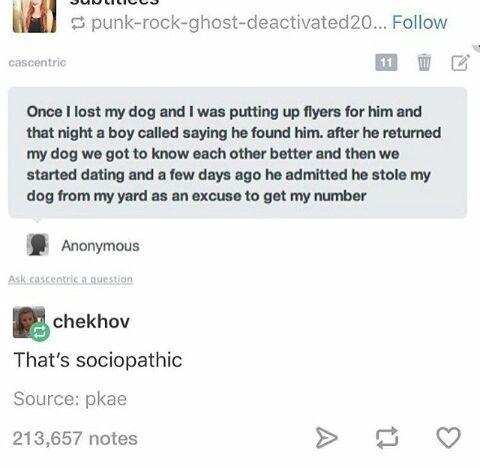This screenshot has height=468, width=480.
Task: Click the reblog arrows beside punk-rock-ghost
Action: 78,23
